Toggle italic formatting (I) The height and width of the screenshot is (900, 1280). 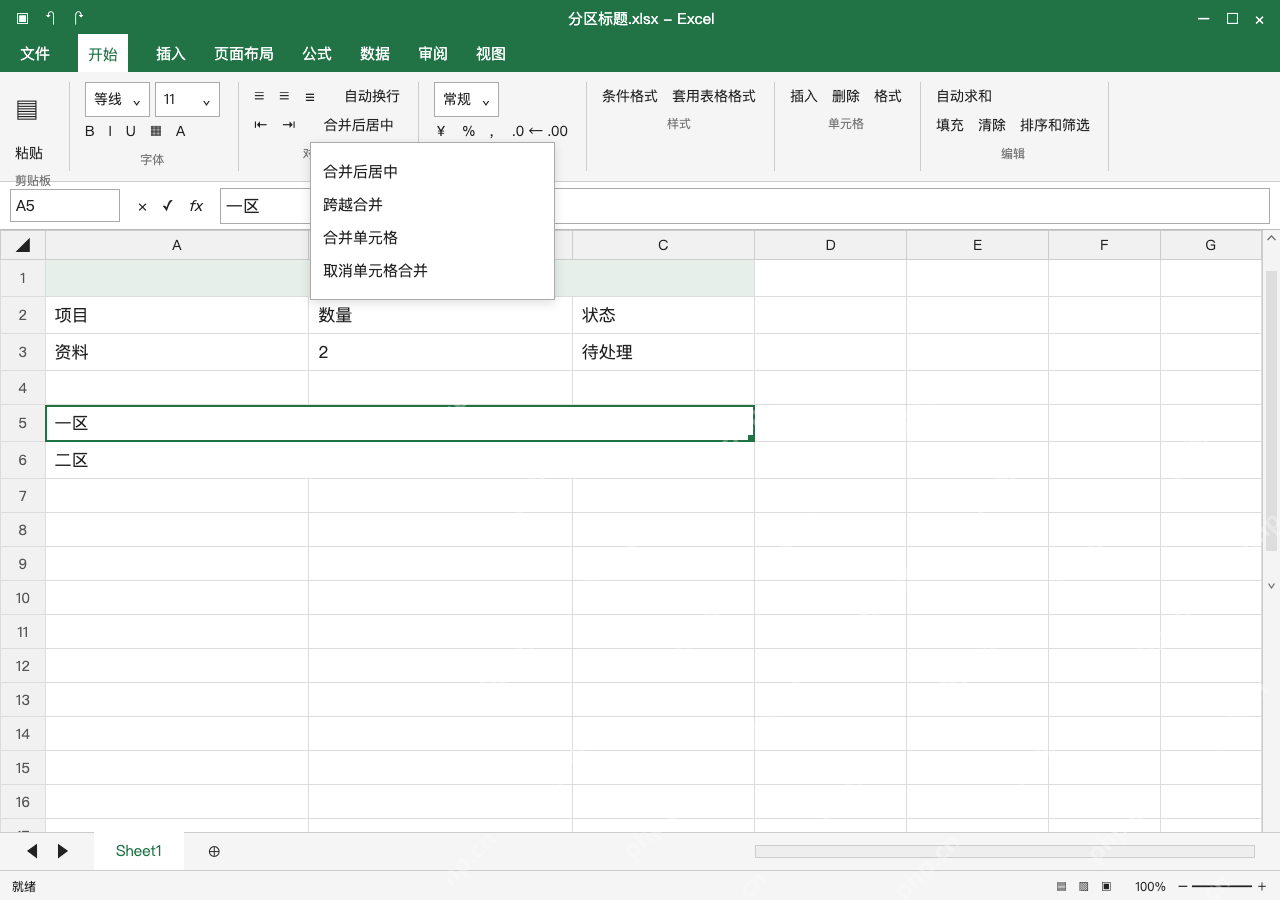point(110,131)
